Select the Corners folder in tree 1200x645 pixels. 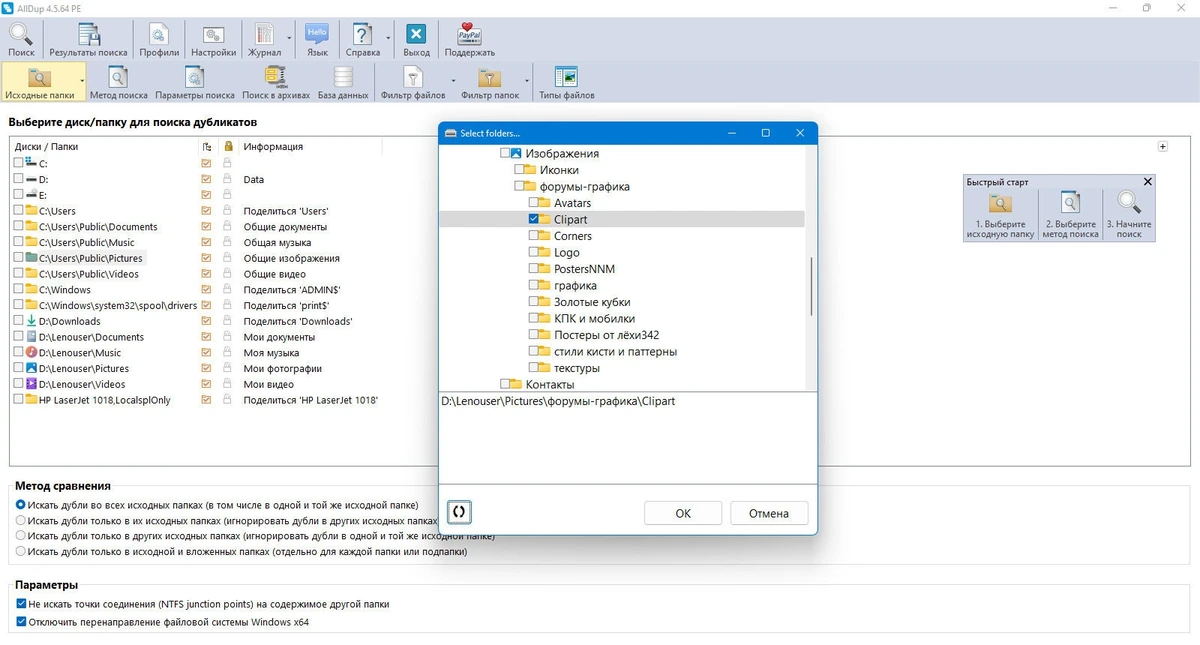tap(573, 236)
